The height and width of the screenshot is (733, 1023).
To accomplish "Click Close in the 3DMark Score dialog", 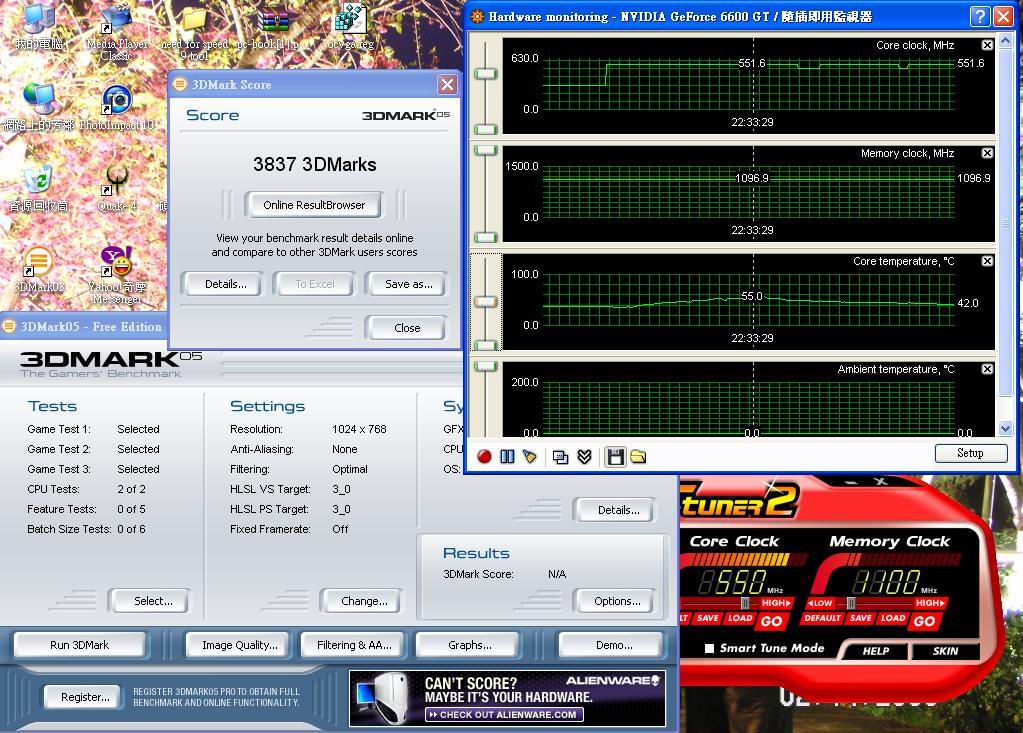I will (x=407, y=327).
